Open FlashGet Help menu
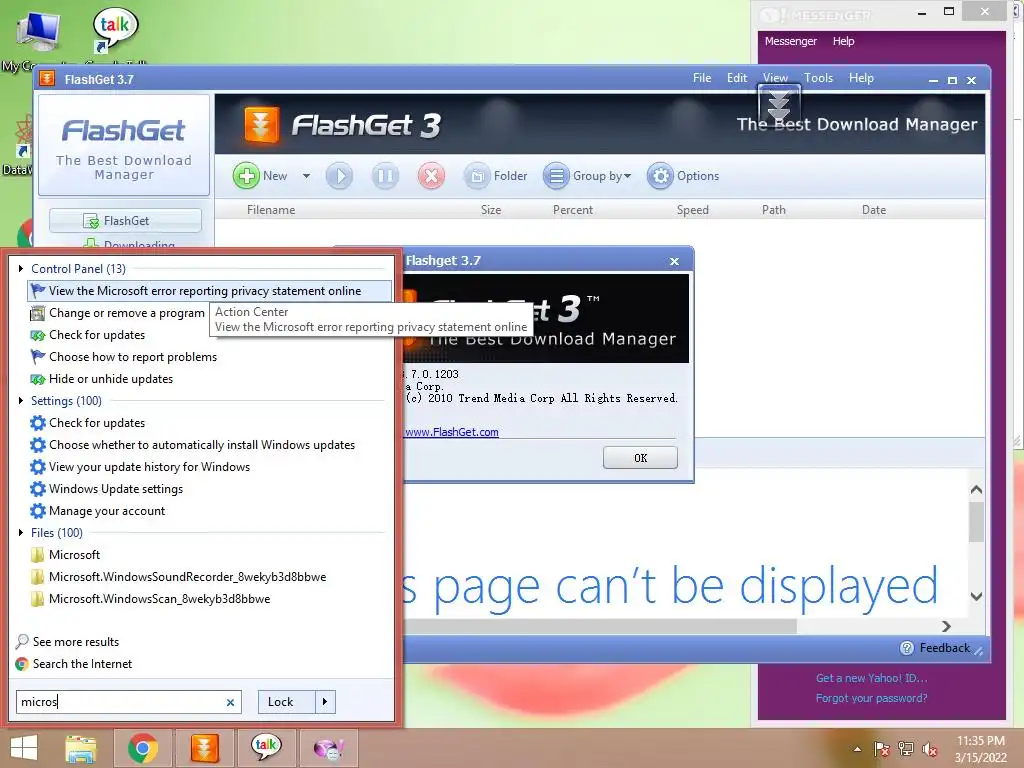This screenshot has width=1024, height=768. tap(861, 78)
